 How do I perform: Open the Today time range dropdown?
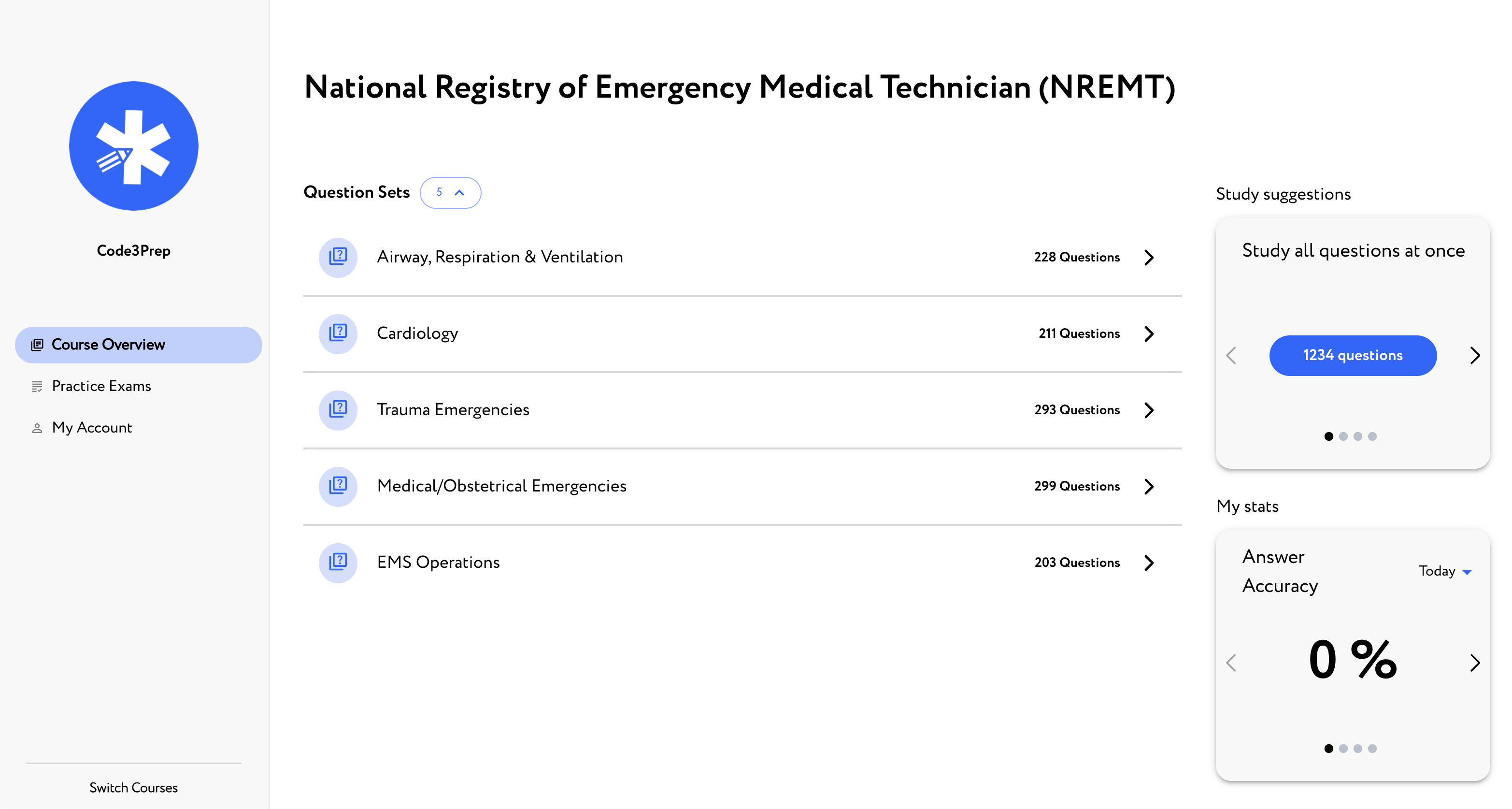[1444, 571]
